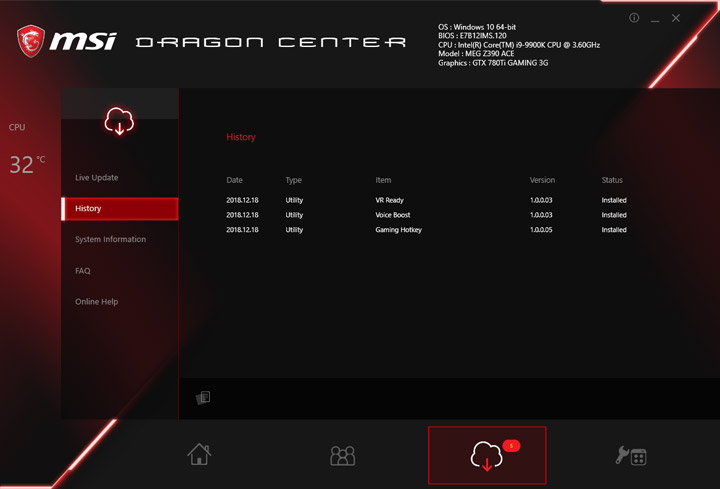Image resolution: width=720 pixels, height=489 pixels.
Task: Click the Installed status of Gaming Hotkey
Action: click(x=614, y=230)
